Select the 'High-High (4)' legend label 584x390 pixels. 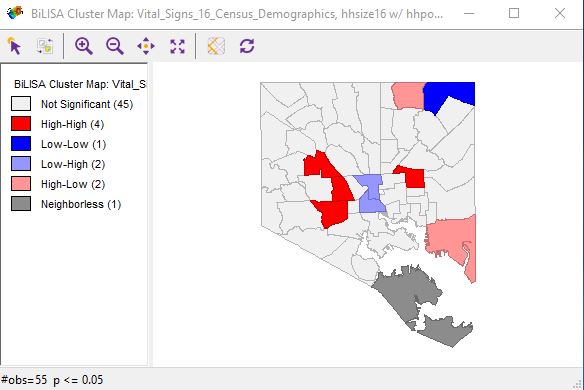click(x=72, y=124)
